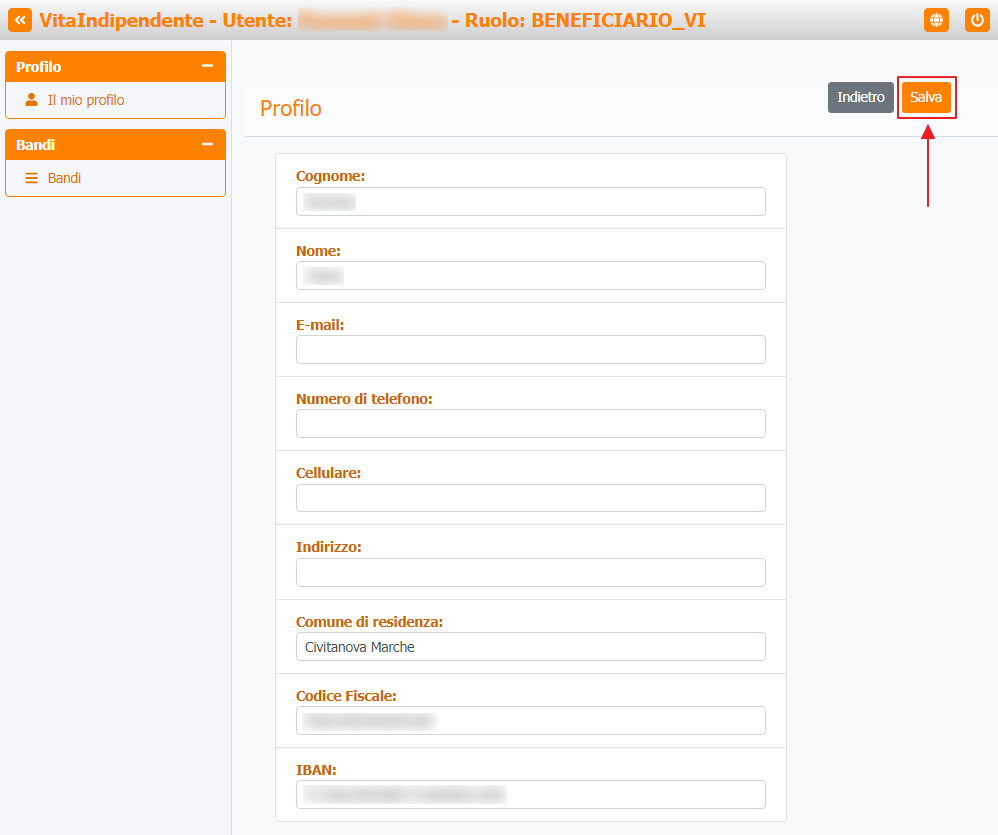The image size is (998, 835).
Task: Focus the Cognome input field
Action: 531,202
